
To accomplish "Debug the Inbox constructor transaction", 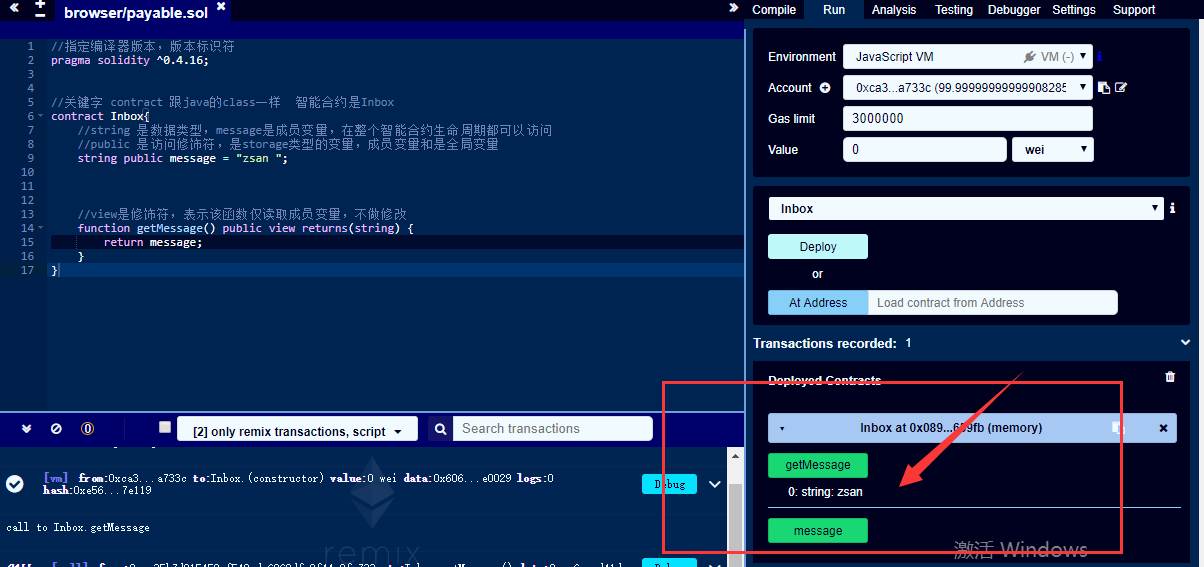I will tap(669, 484).
